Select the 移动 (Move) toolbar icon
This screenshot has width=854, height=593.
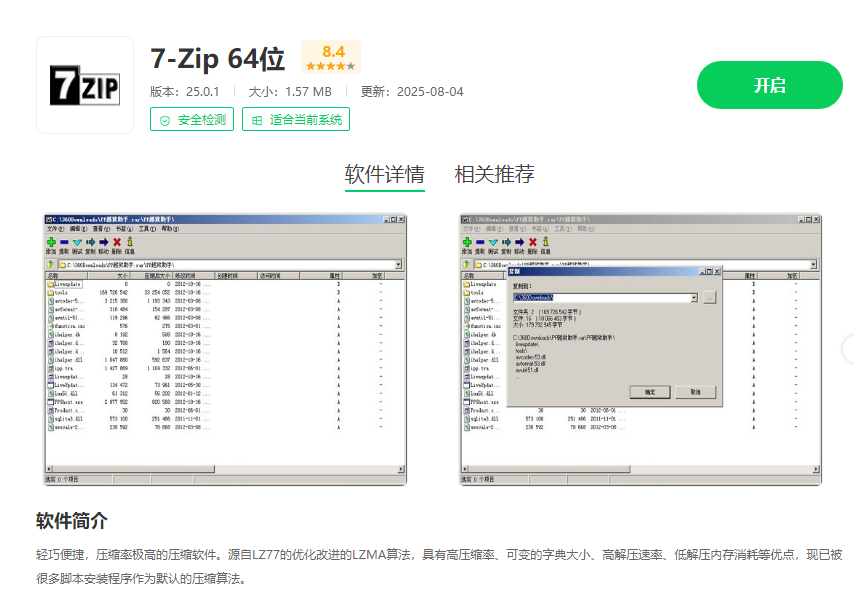pos(104,242)
